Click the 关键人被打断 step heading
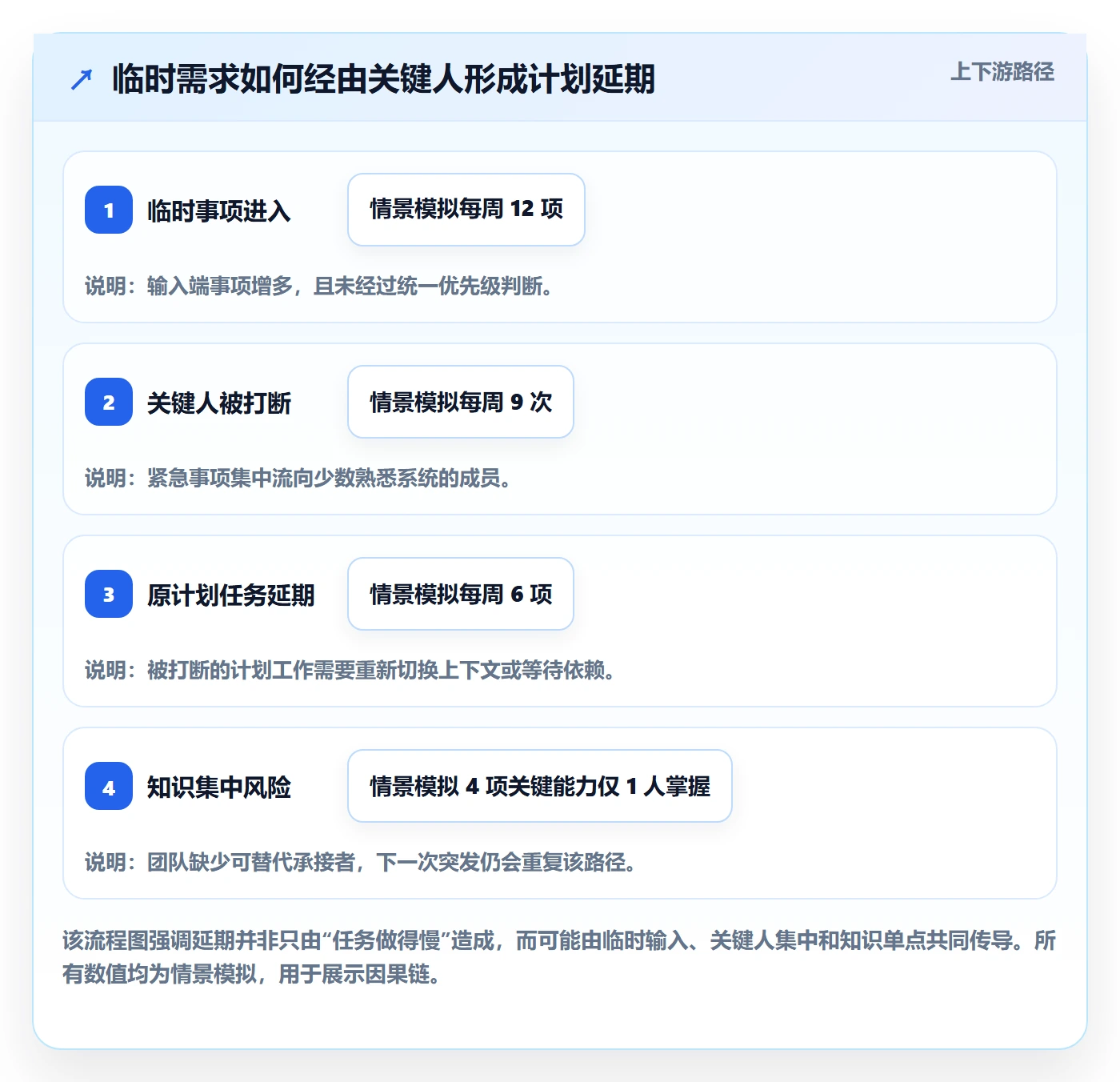1120x1082 pixels. point(219,403)
